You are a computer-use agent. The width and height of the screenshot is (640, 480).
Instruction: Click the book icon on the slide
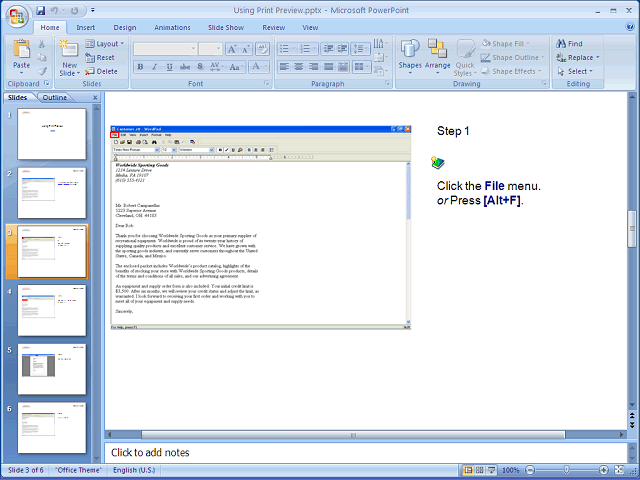tap(438, 162)
